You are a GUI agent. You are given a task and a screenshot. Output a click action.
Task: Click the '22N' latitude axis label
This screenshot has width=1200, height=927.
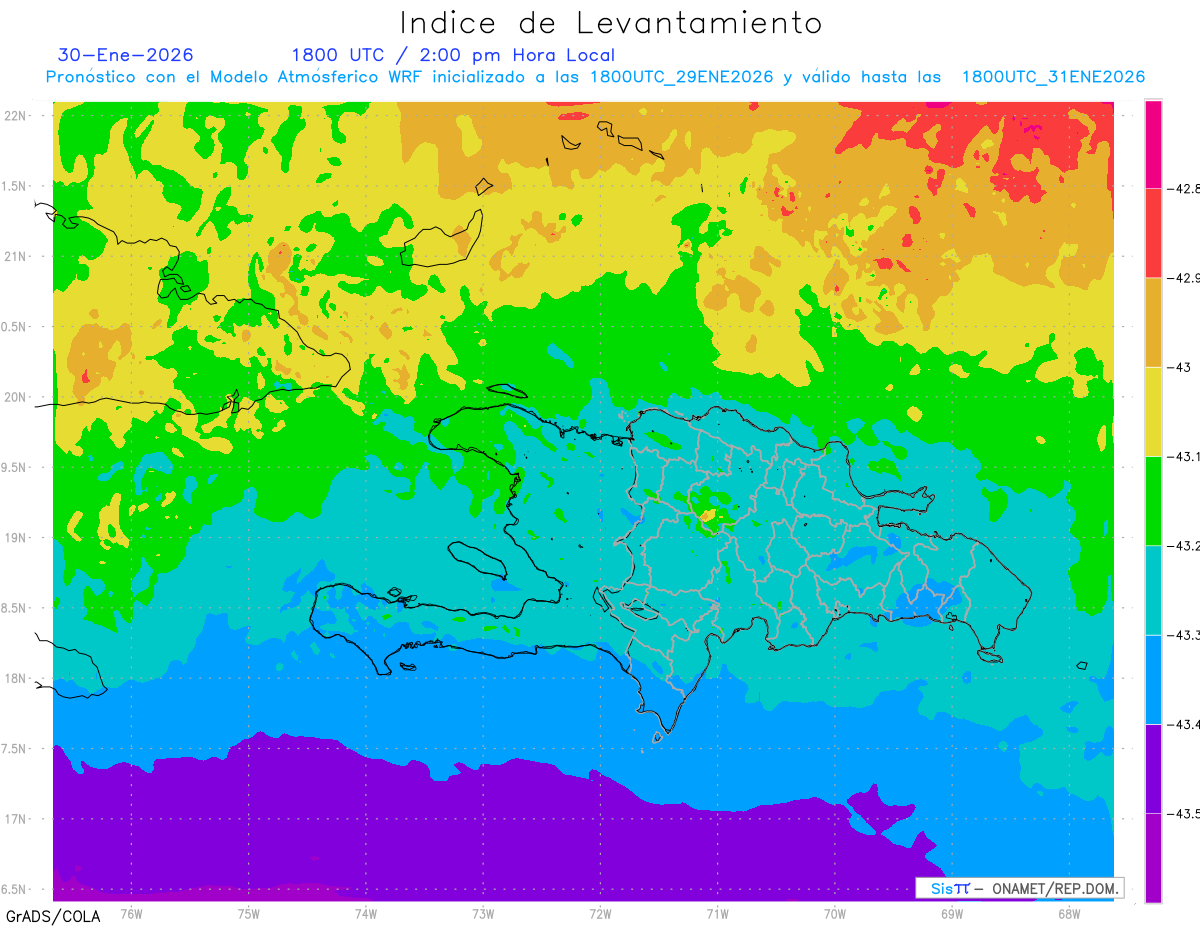pos(16,115)
